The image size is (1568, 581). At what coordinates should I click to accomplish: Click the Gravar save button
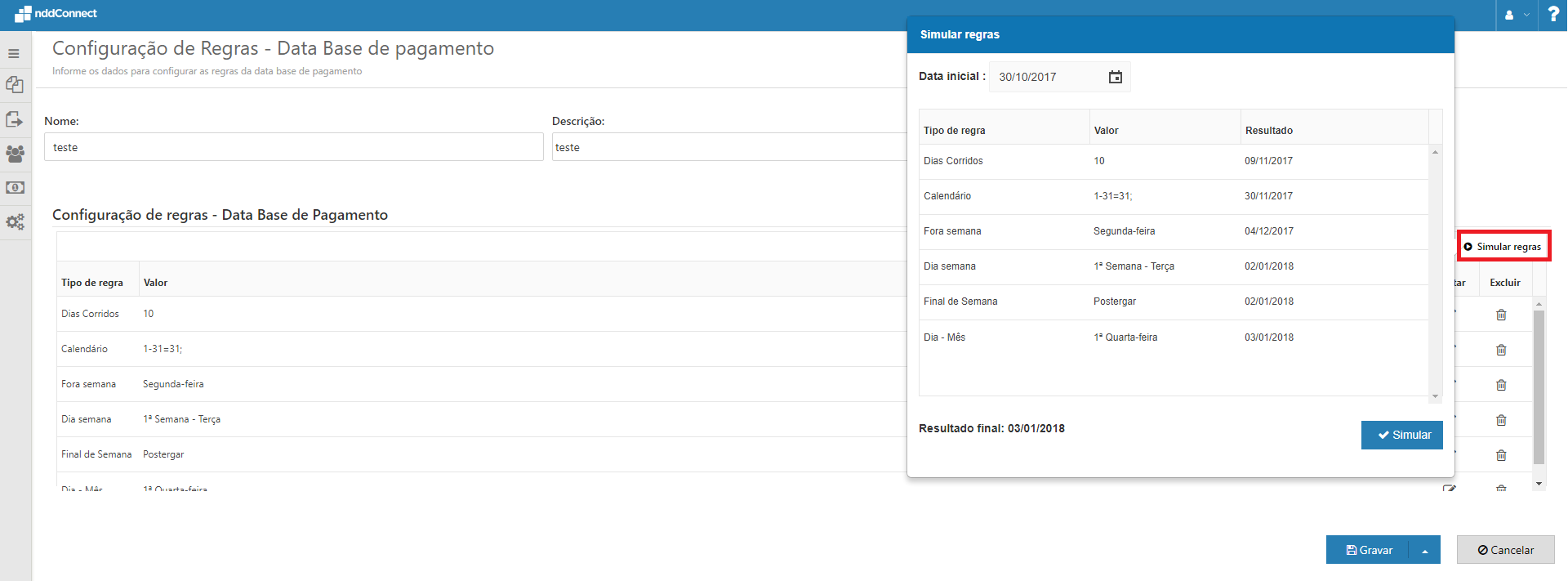(x=1369, y=551)
